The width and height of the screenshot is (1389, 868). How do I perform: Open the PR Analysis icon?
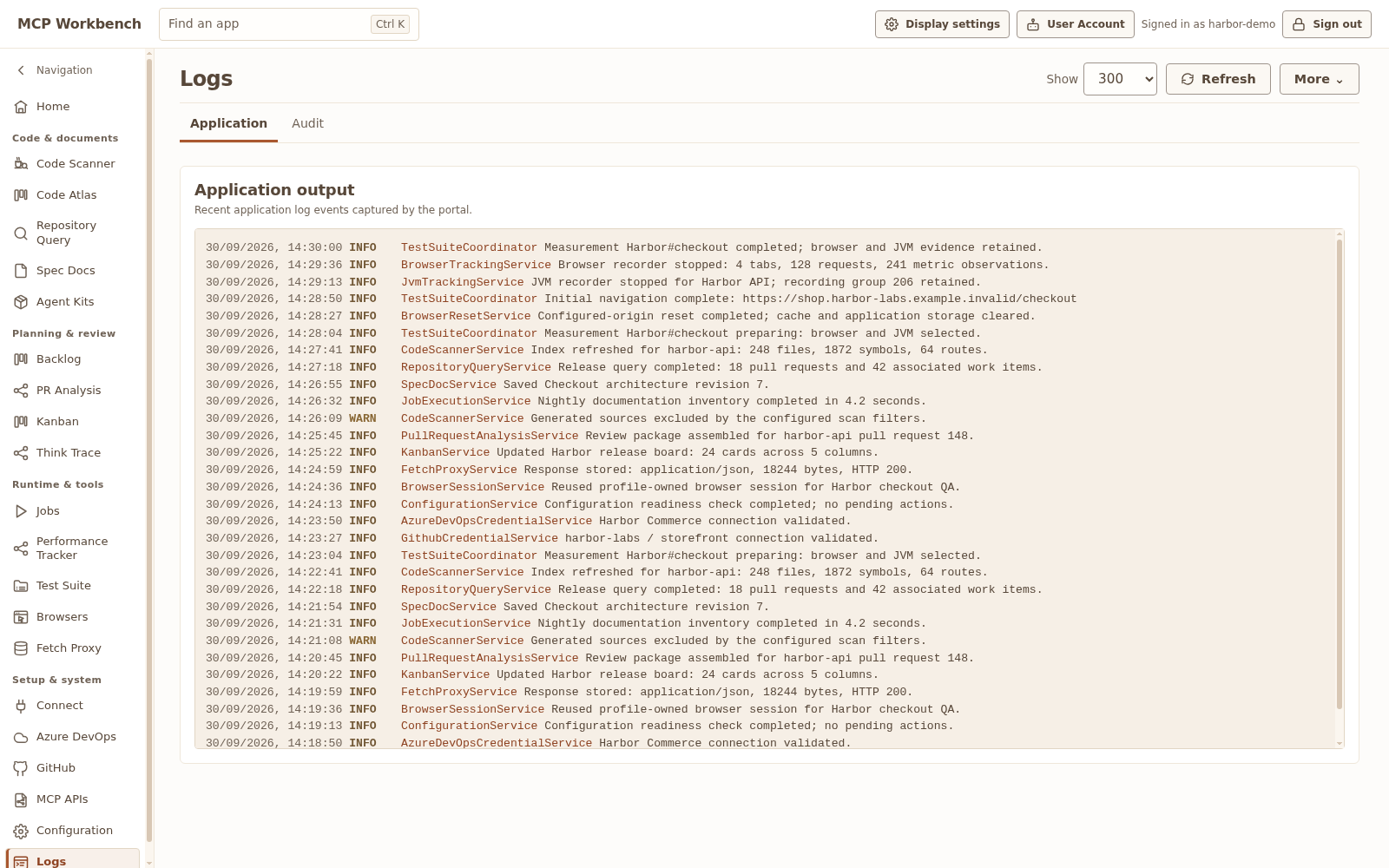click(21, 391)
